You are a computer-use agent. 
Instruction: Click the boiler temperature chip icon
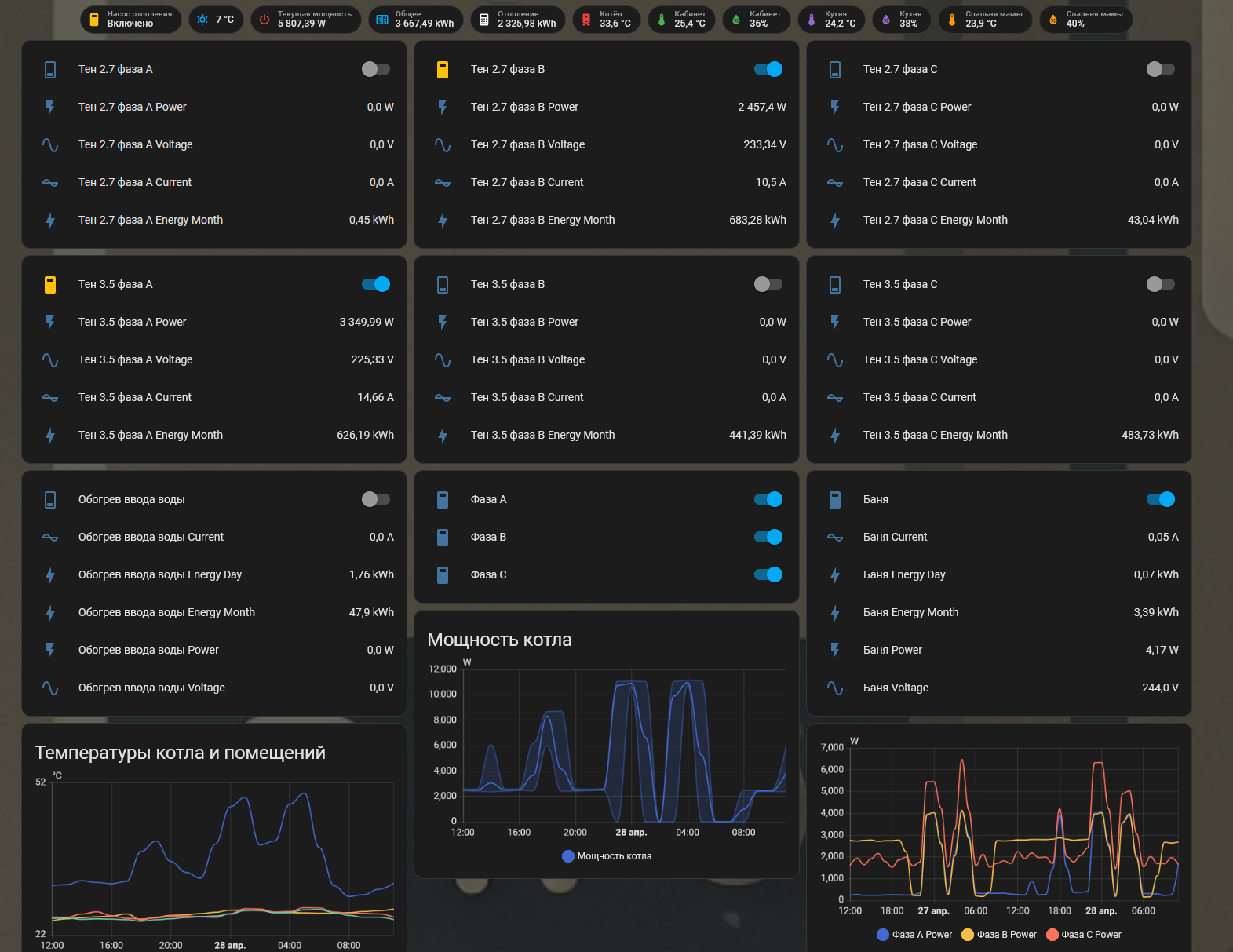[x=586, y=20]
